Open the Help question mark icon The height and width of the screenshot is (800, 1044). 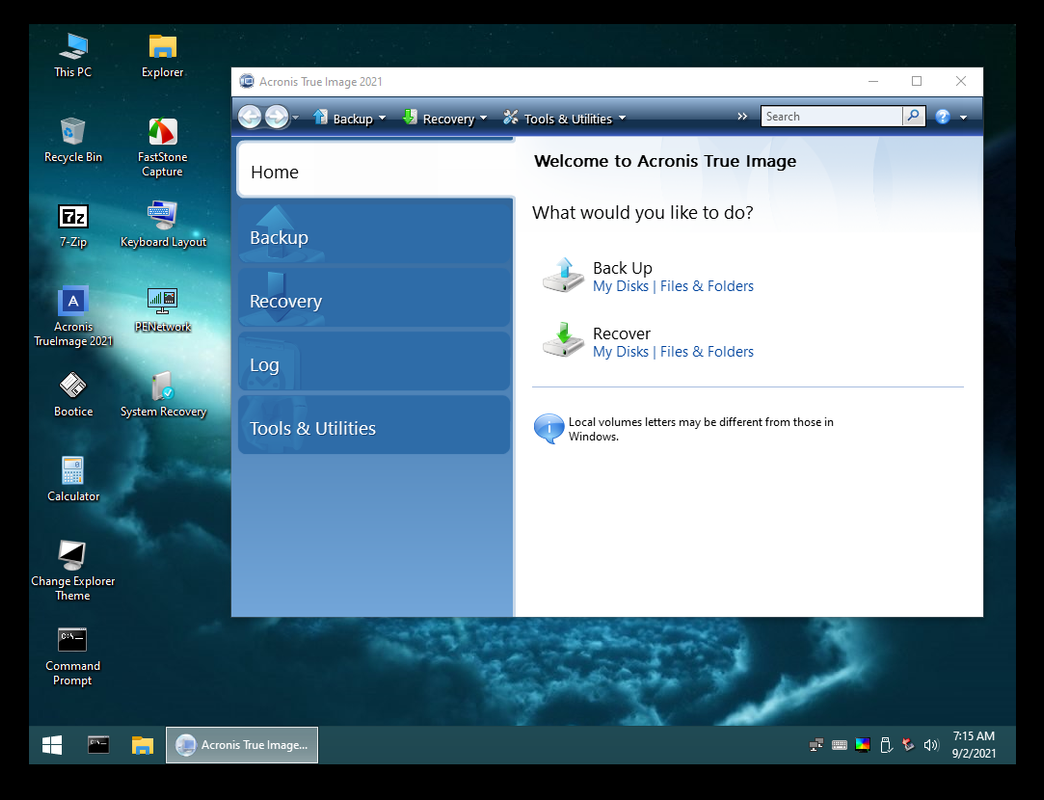point(942,117)
